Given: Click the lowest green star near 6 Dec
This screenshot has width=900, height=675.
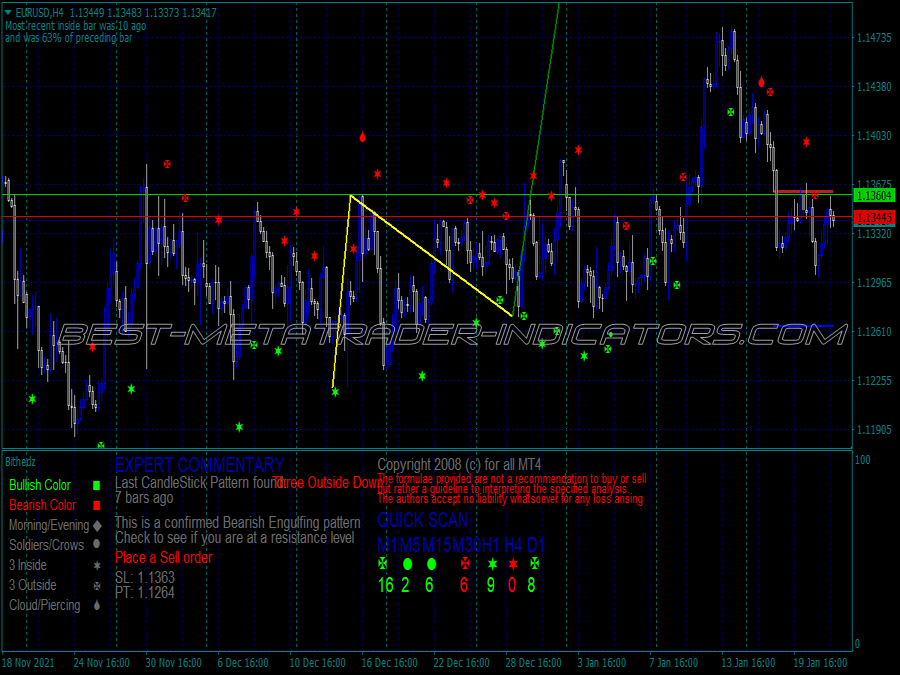Looking at the screenshot, I should tap(239, 427).
